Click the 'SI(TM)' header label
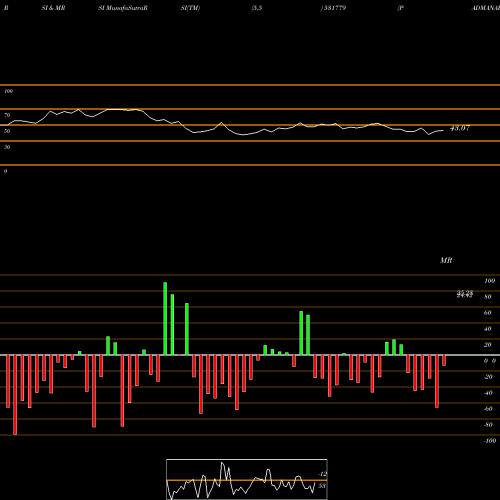This screenshot has height=500, width=500. point(190,8)
